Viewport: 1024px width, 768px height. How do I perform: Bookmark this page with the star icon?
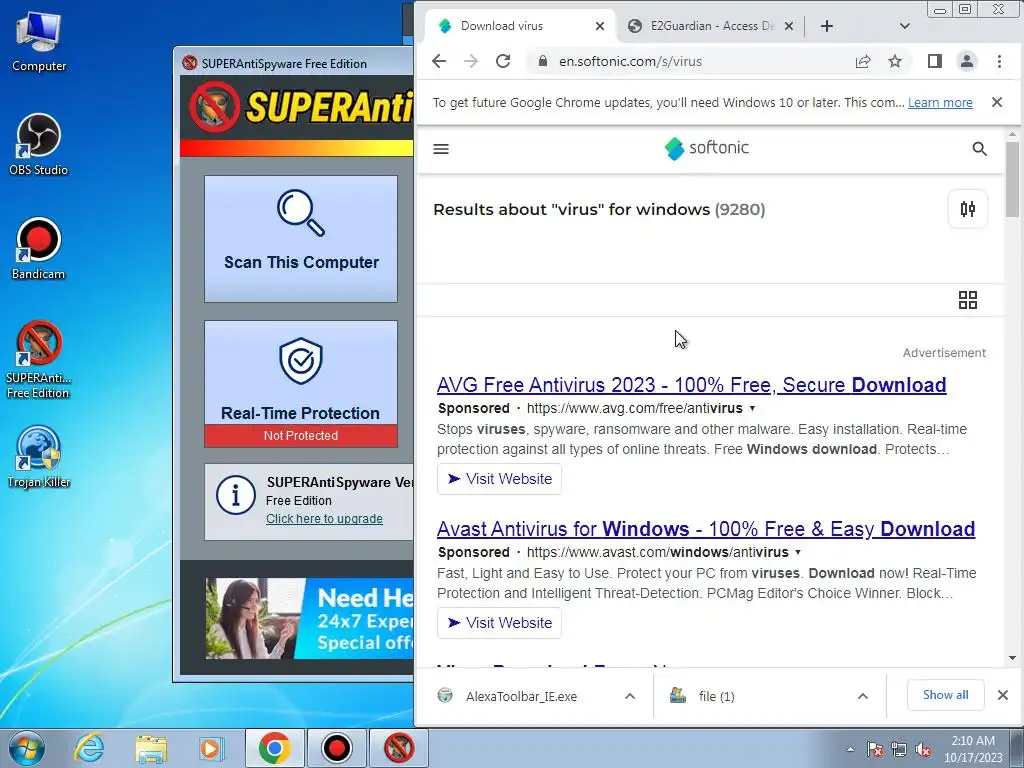click(x=895, y=61)
